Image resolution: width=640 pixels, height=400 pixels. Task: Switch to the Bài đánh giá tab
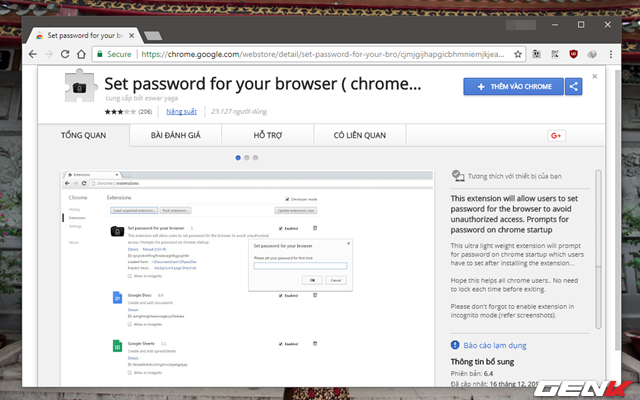point(176,136)
